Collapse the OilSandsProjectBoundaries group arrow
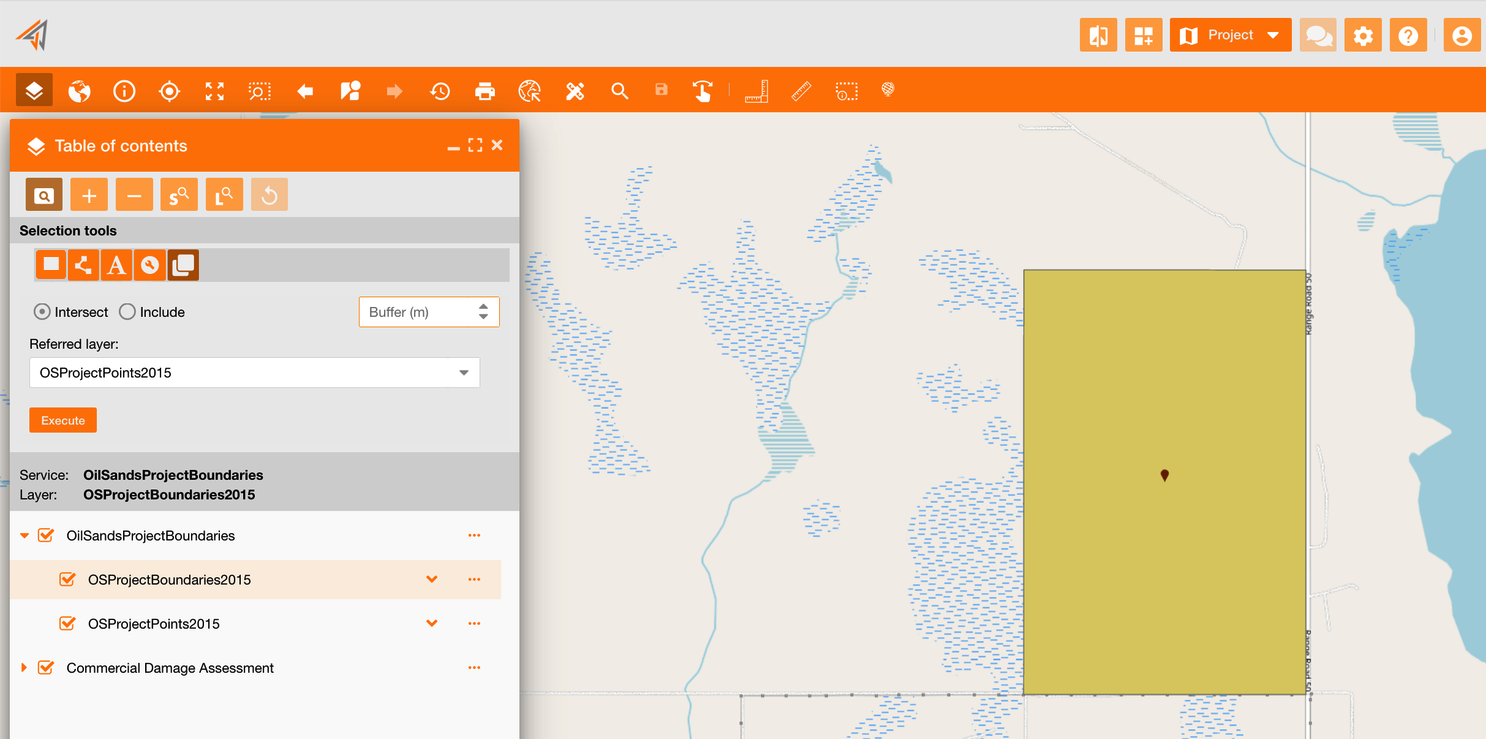 [x=25, y=536]
